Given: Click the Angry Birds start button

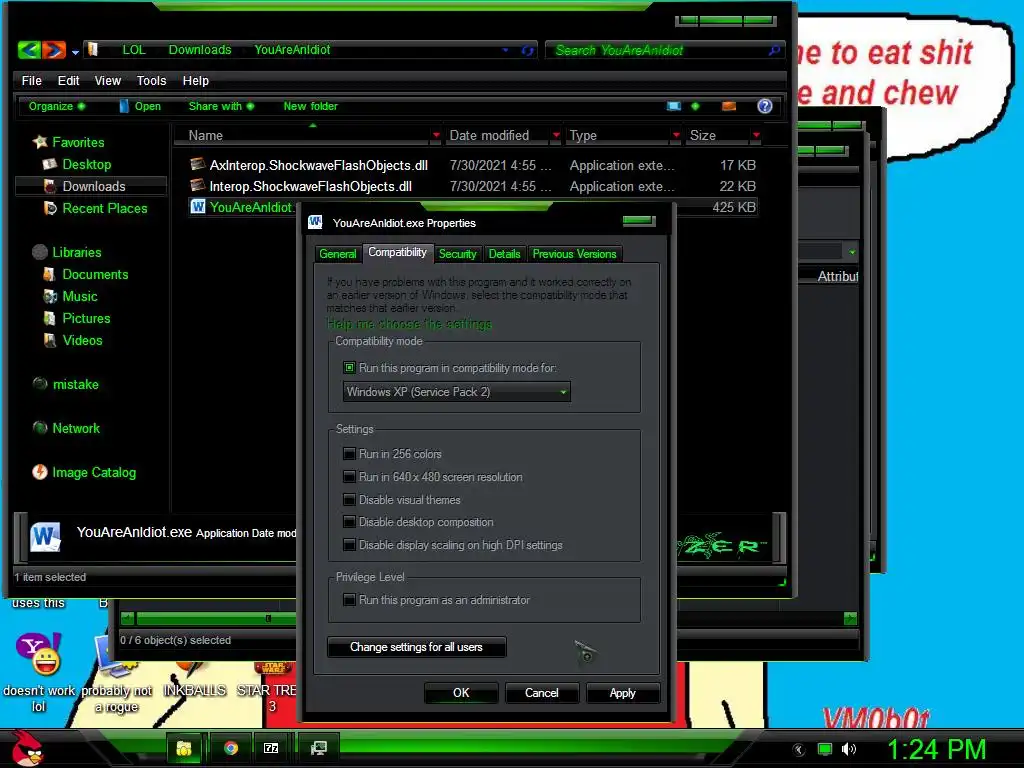Looking at the screenshot, I should (27, 748).
